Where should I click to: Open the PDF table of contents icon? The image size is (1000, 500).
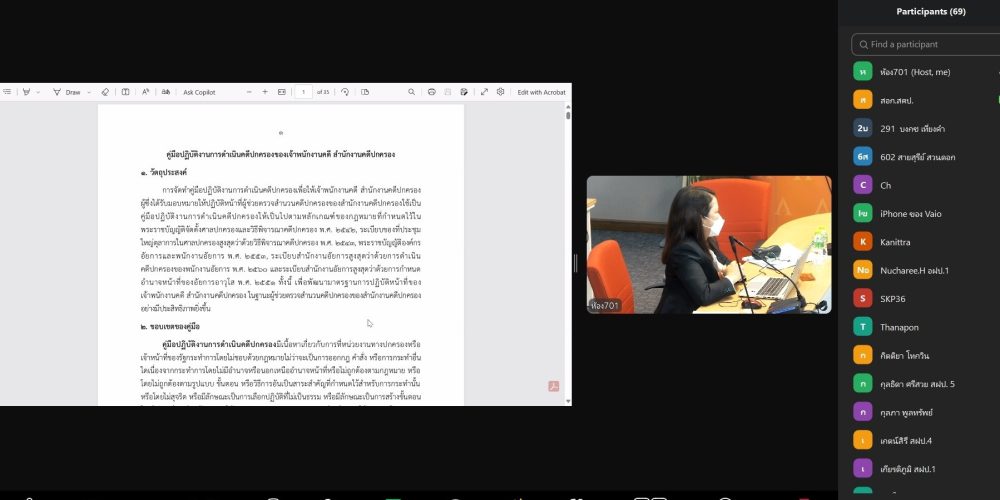6,92
